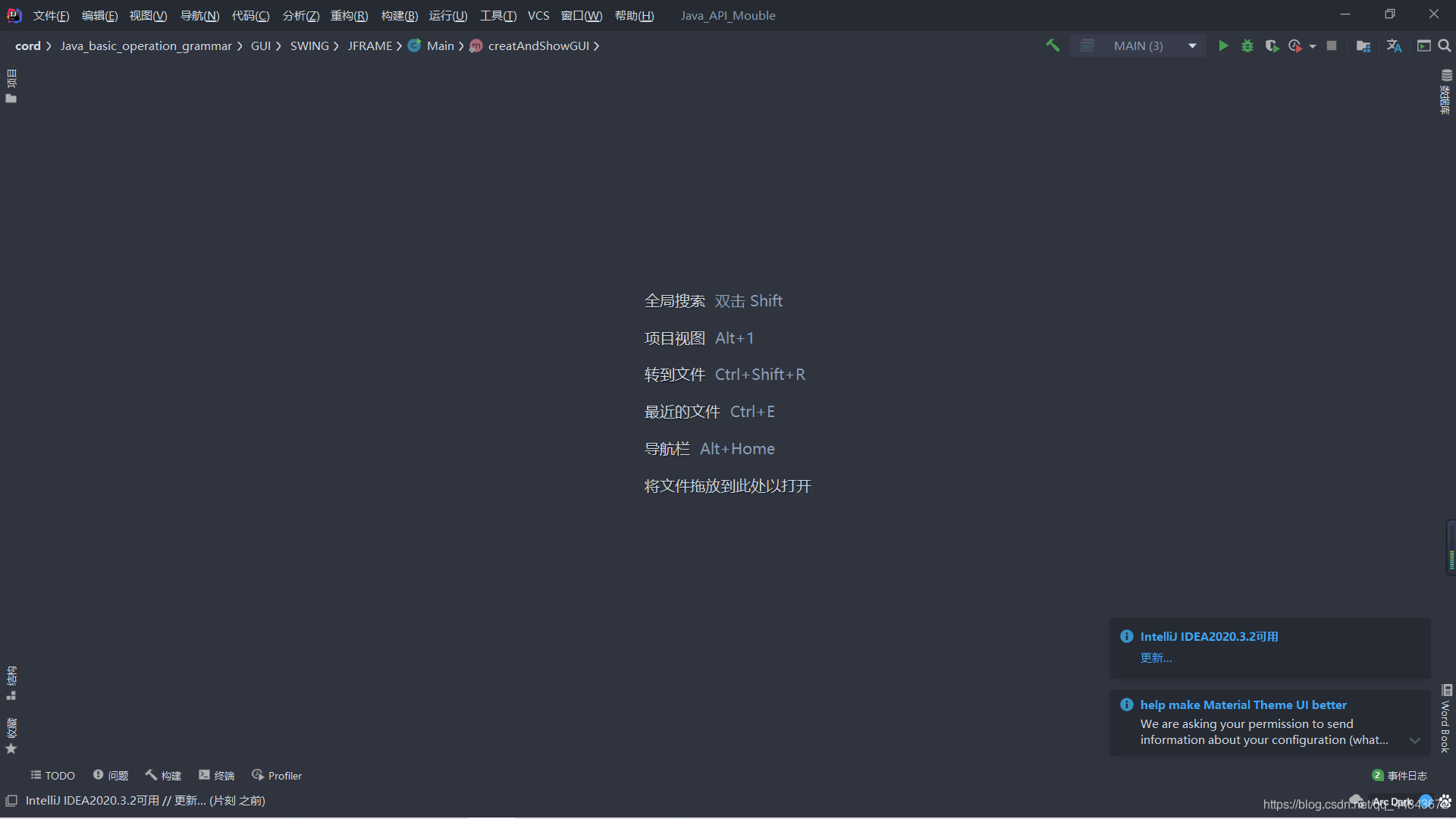Open Search Everywhere magnifier icon

click(x=1445, y=45)
